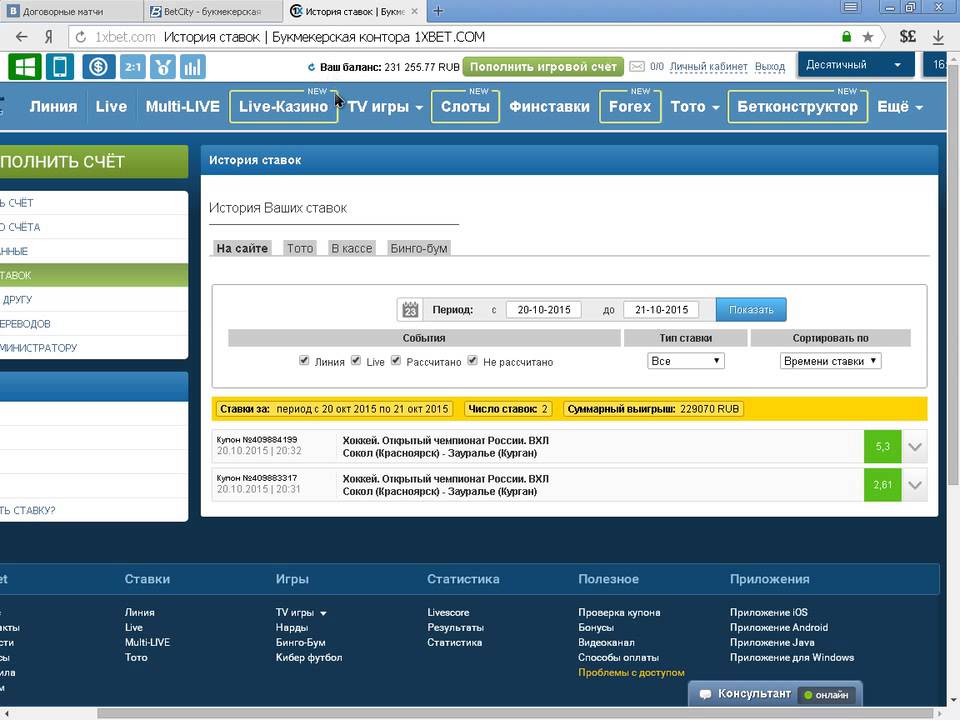Open the messages envelope icon
Screen dimensions: 960x720
coord(637,66)
